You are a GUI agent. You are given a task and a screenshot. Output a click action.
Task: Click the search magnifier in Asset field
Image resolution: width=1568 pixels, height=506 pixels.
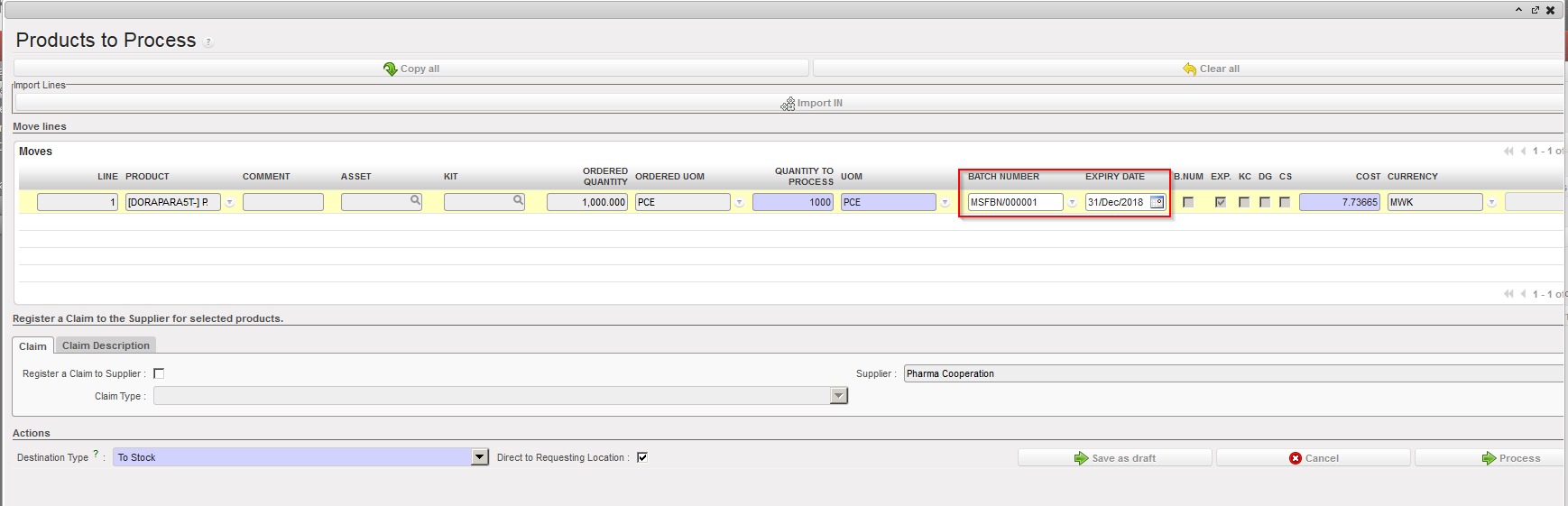(415, 200)
